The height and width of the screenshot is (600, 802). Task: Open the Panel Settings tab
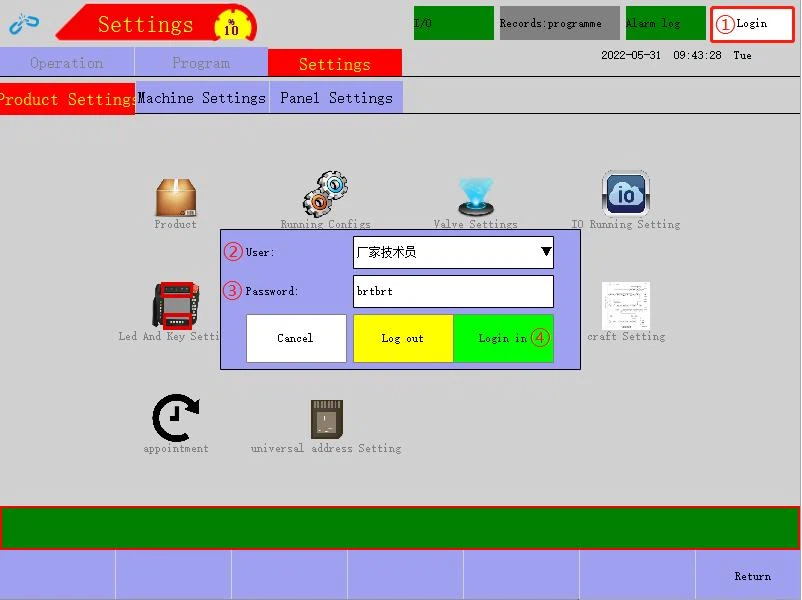(x=336, y=98)
